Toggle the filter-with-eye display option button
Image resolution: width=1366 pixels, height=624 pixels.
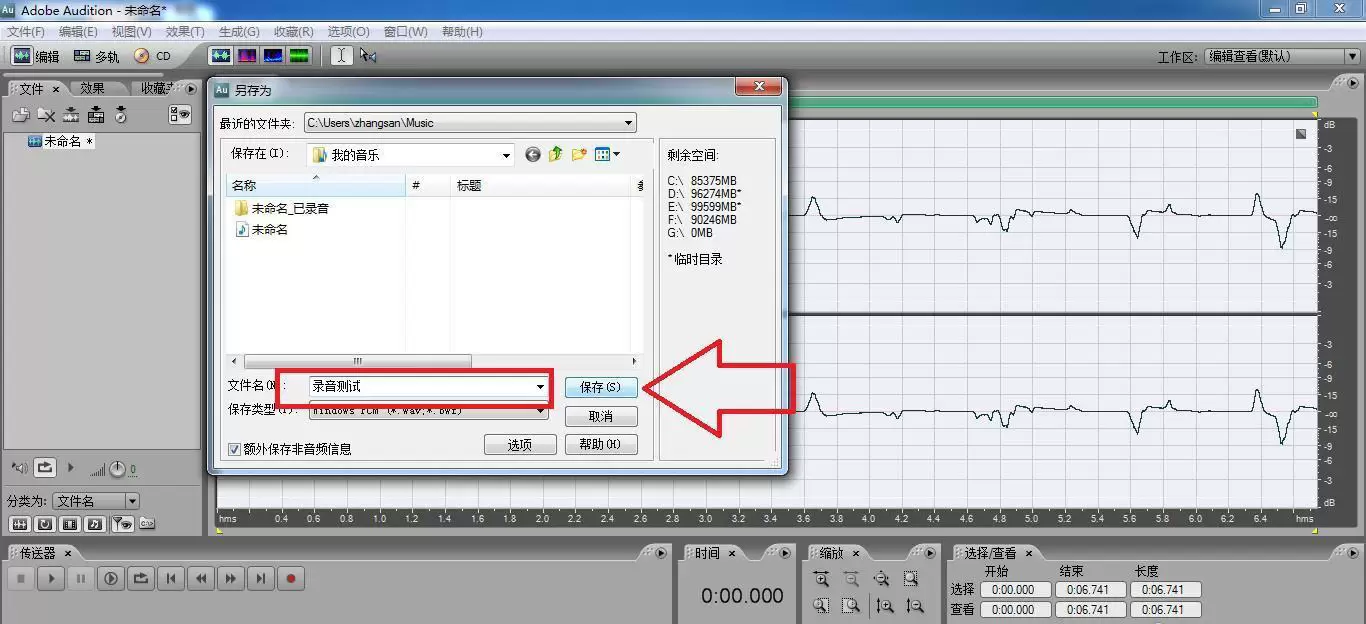tap(122, 523)
